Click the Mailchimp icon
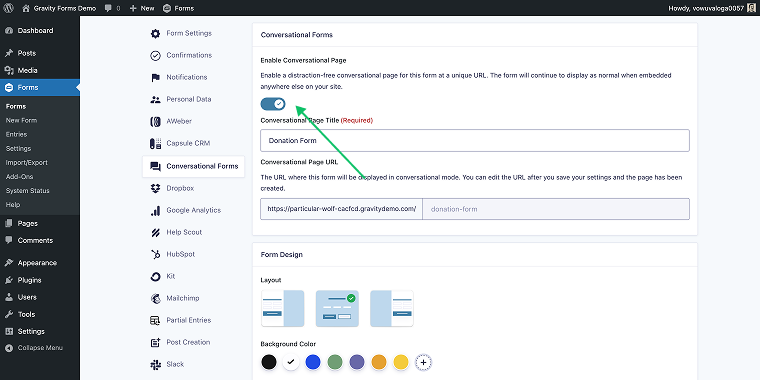760x380 pixels. (155, 298)
